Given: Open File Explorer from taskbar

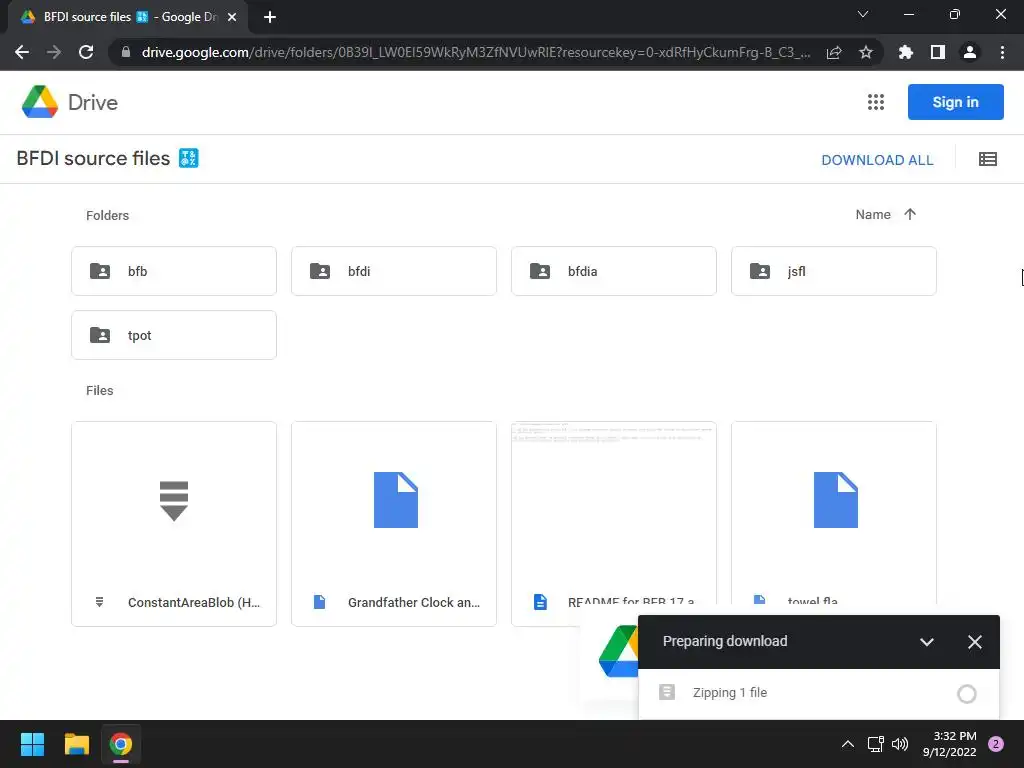Looking at the screenshot, I should (76, 744).
